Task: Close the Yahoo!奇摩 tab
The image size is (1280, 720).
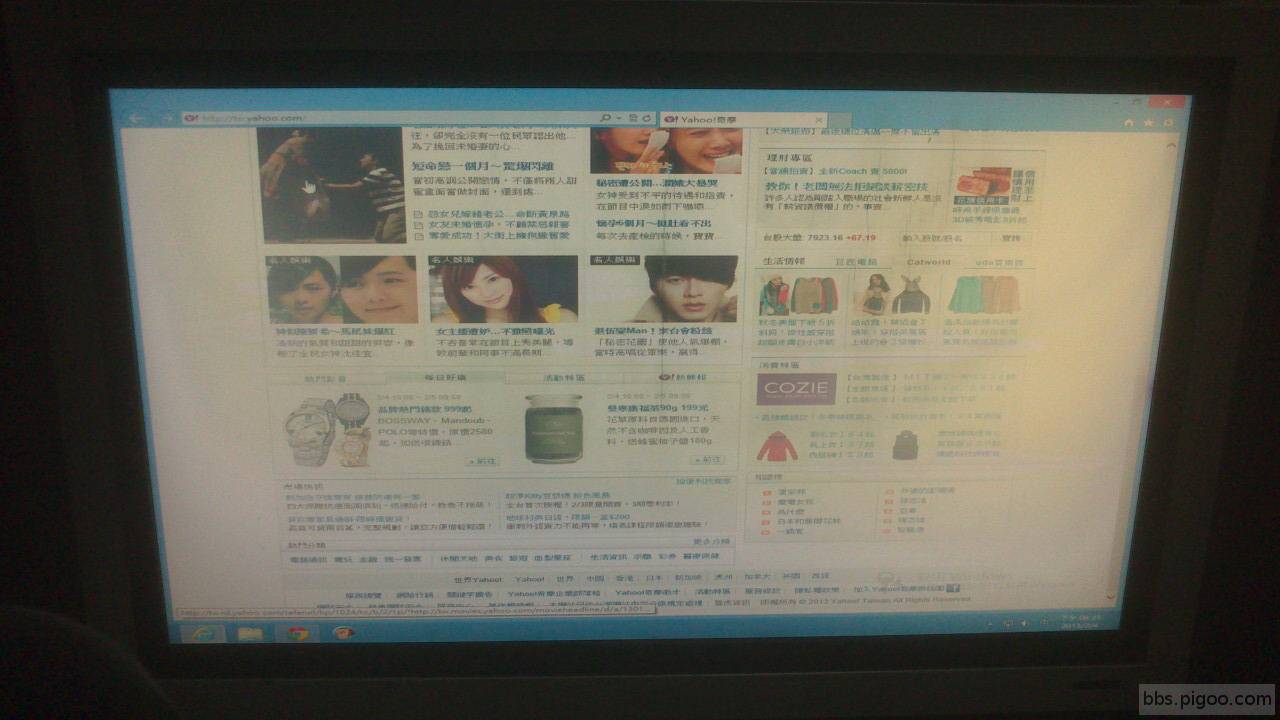Action: [x=818, y=119]
